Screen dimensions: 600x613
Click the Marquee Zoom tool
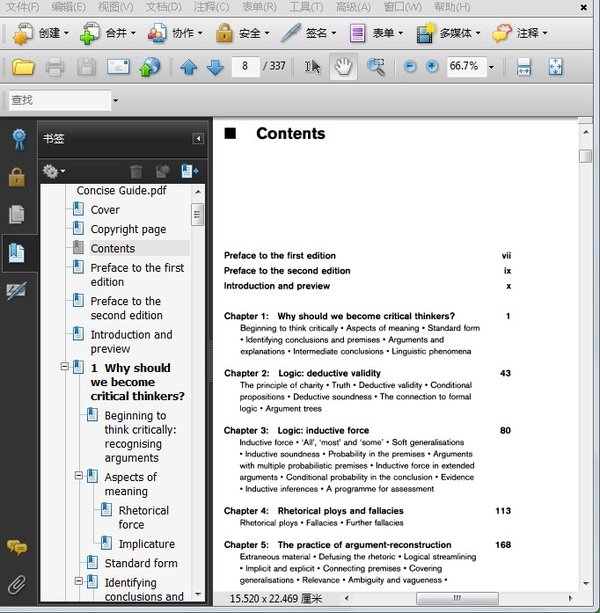click(376, 67)
